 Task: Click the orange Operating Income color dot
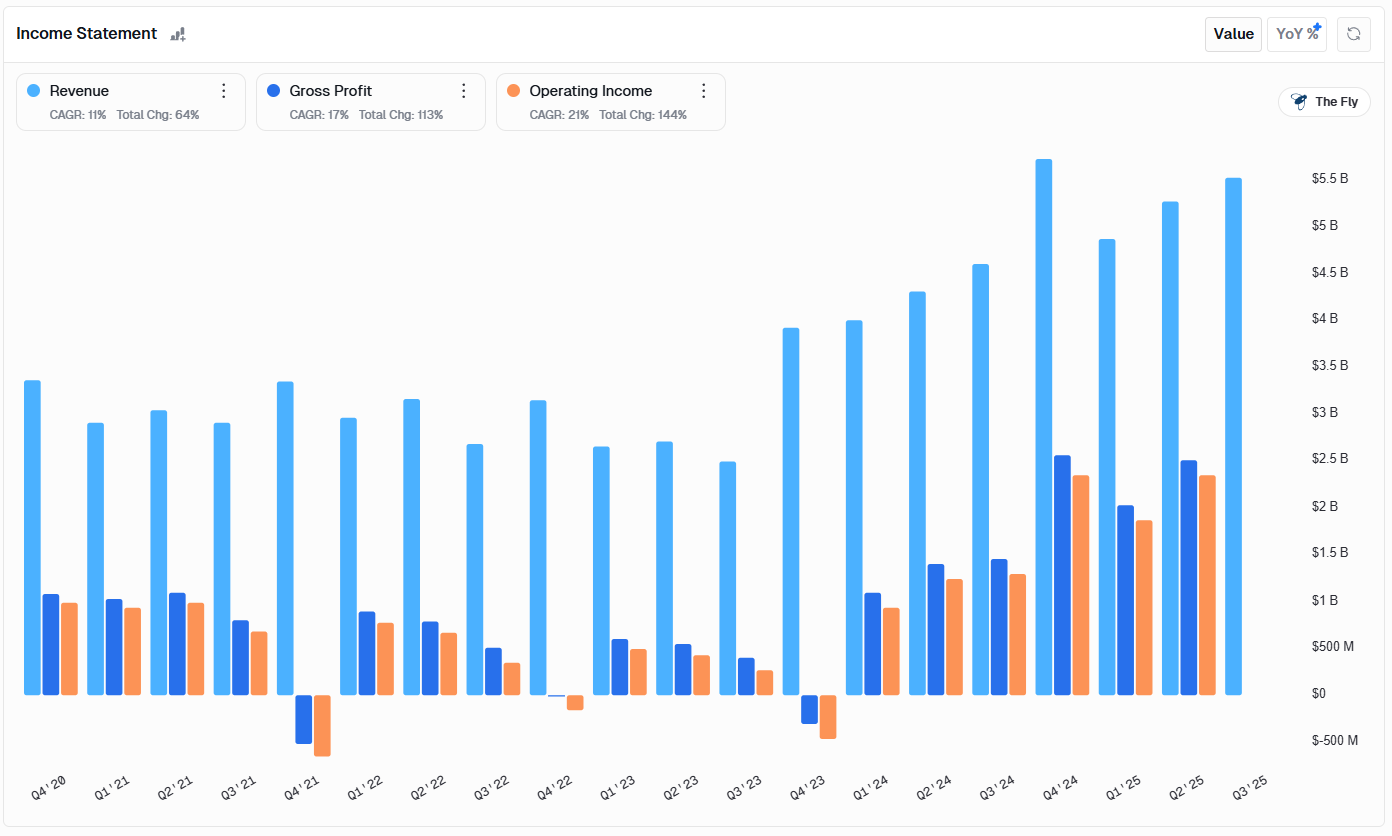(x=514, y=91)
